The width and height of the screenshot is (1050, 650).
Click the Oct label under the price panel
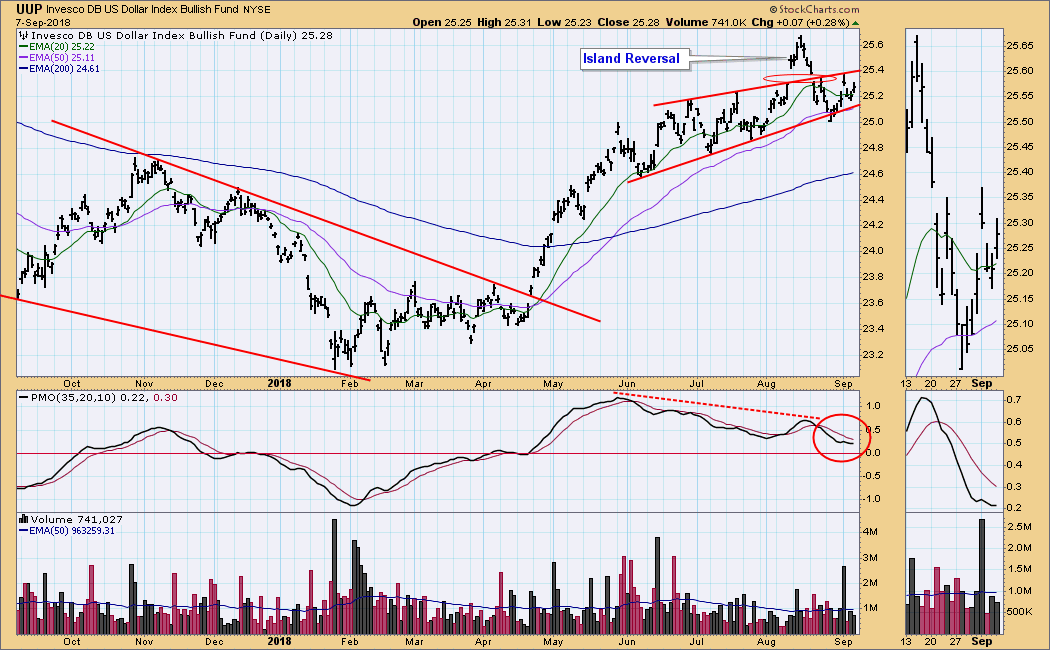point(72,384)
